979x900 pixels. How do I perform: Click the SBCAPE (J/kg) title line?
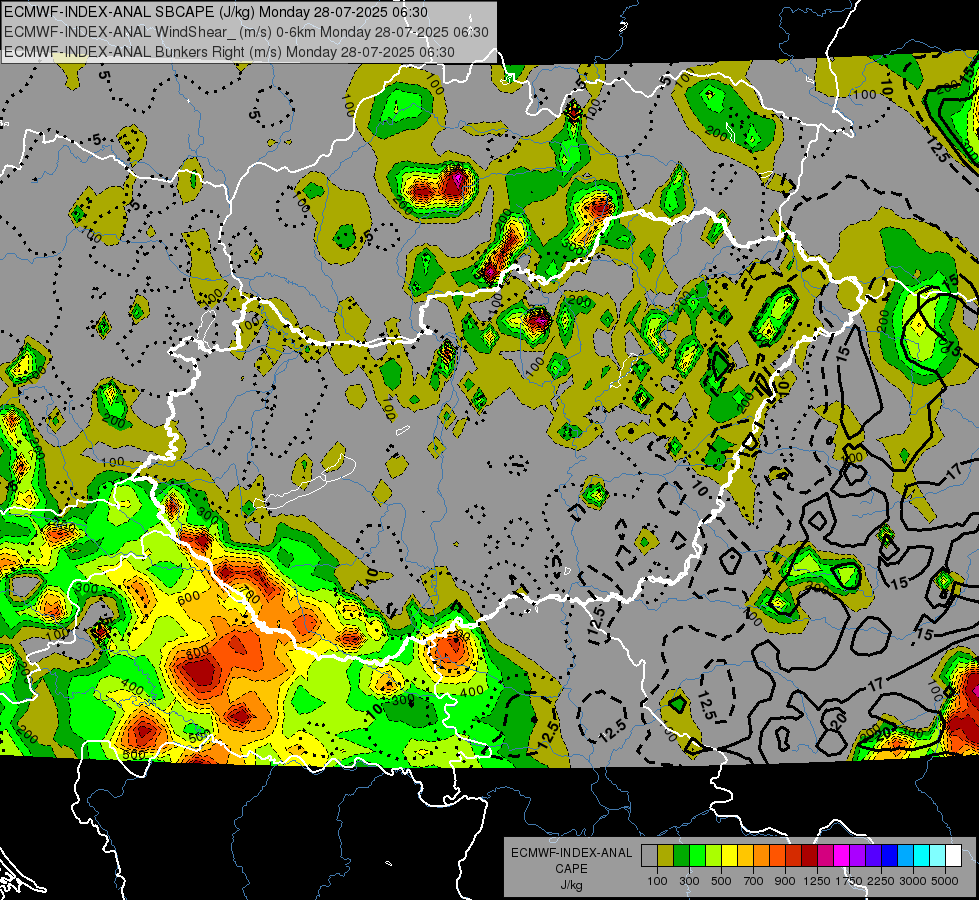[x=216, y=12]
